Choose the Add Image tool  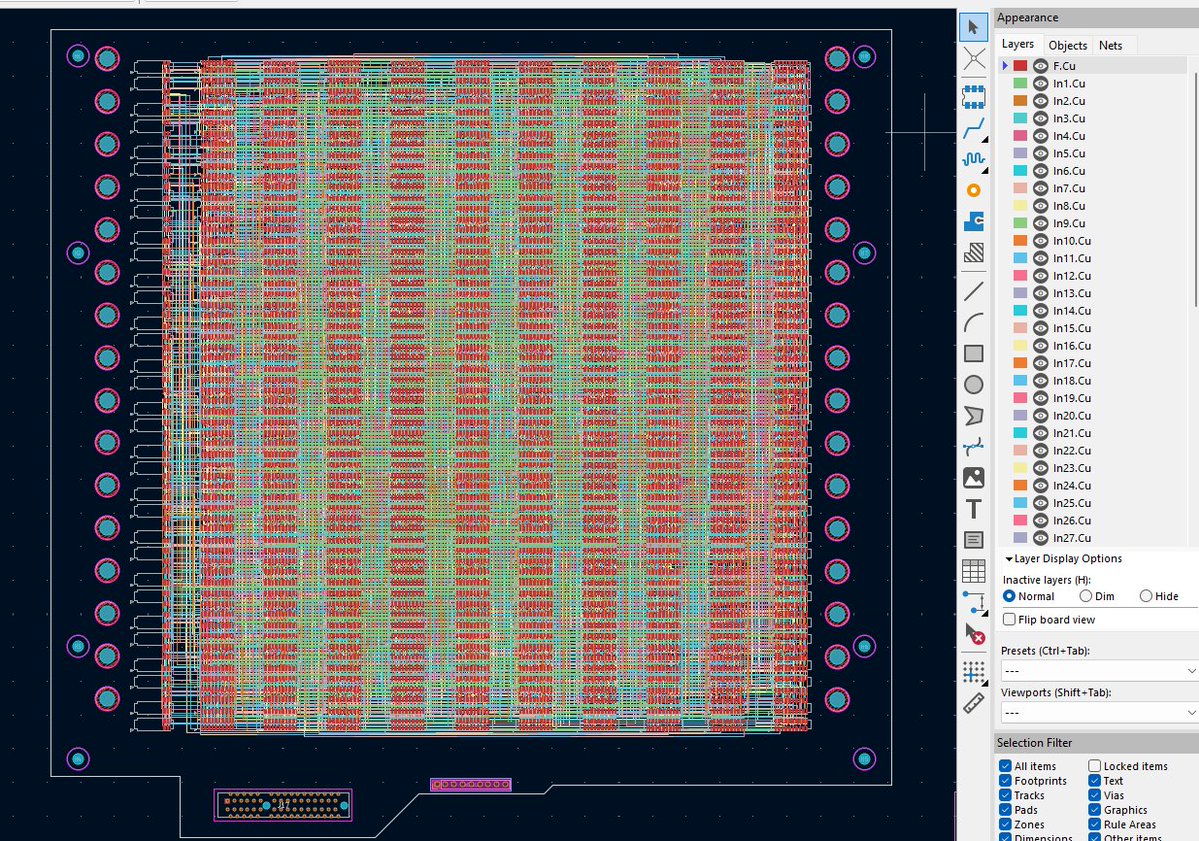(x=973, y=478)
